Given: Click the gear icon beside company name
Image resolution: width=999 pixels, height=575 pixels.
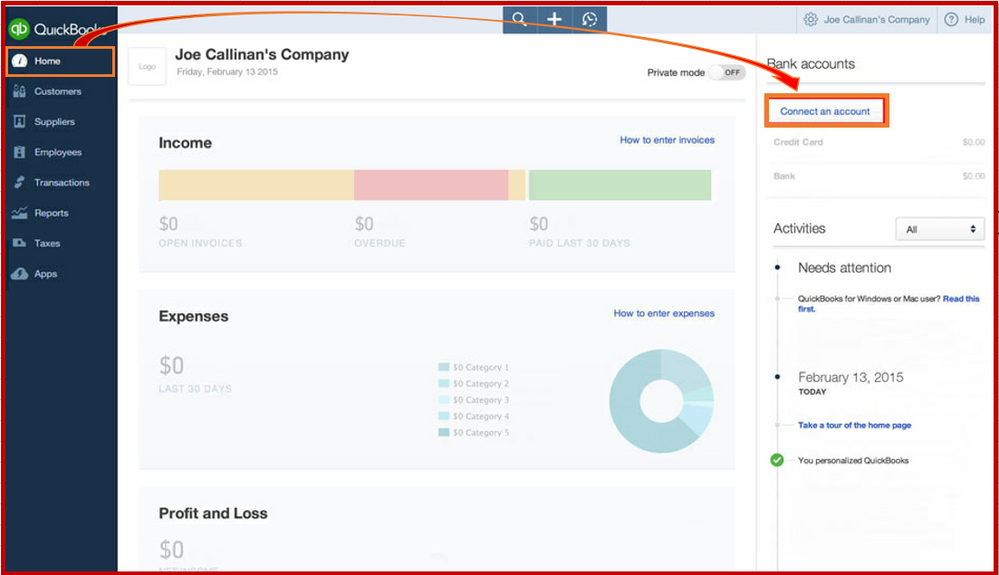Looking at the screenshot, I should pyautogui.click(x=810, y=20).
